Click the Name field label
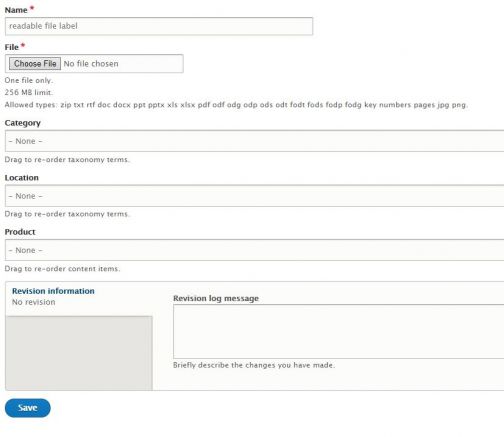This screenshot has width=504, height=437. (16, 10)
